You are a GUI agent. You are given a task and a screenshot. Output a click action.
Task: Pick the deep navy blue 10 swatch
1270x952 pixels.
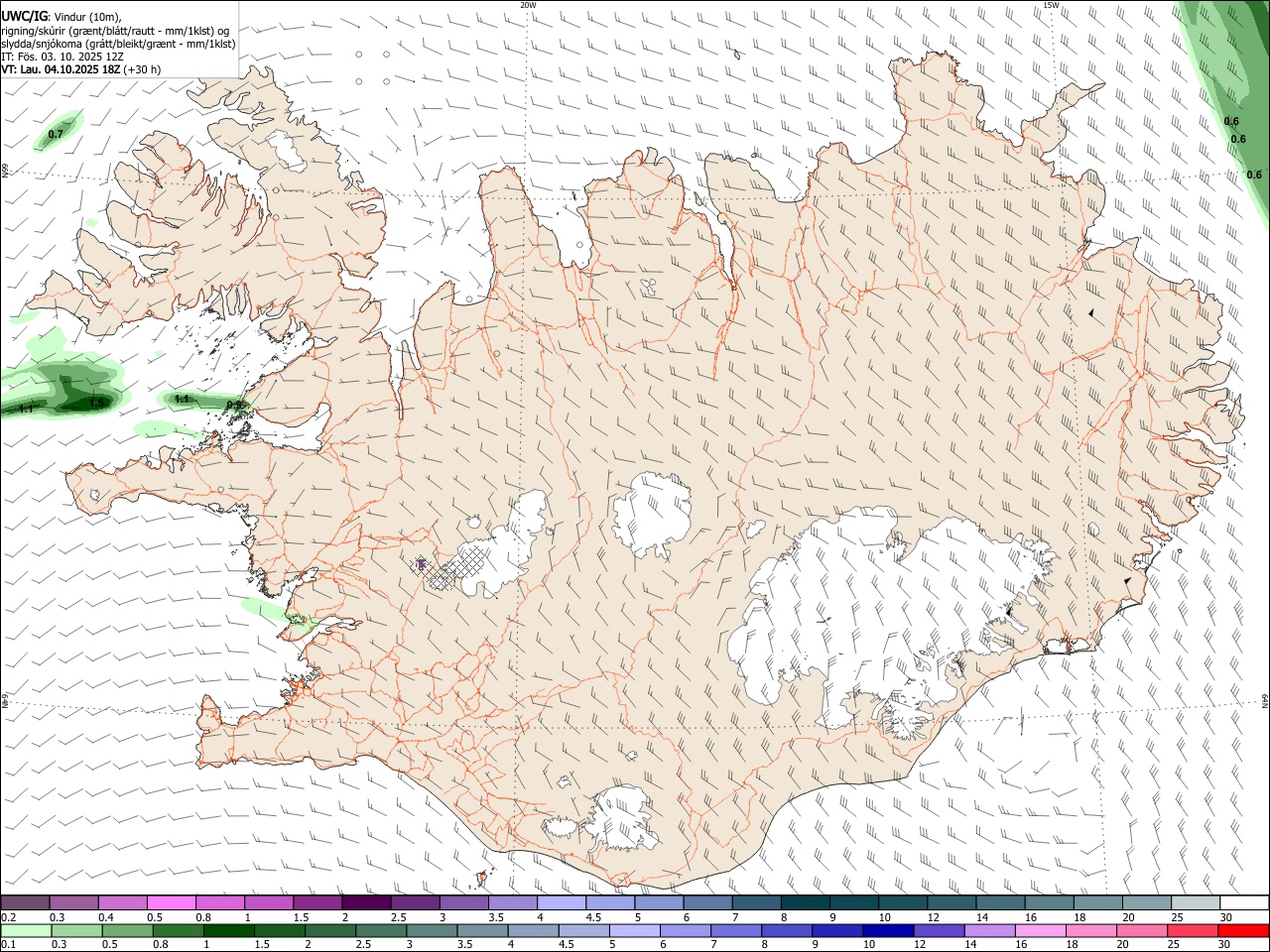[889, 931]
